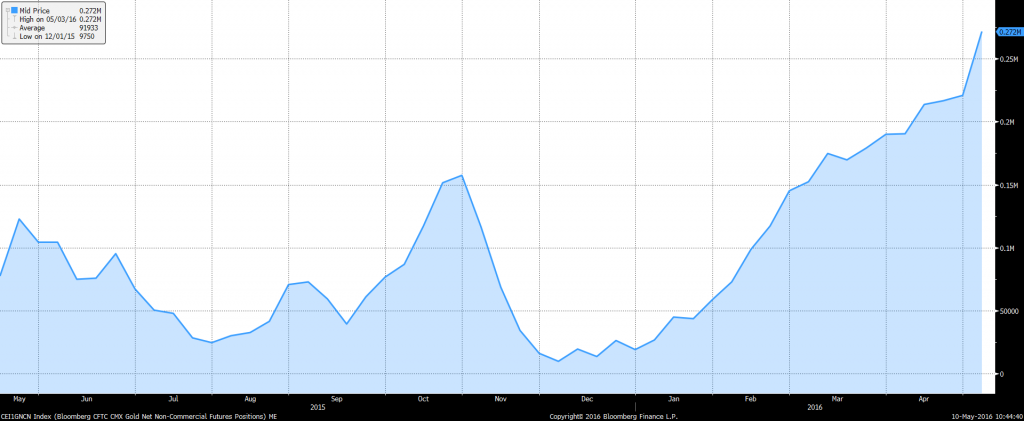
Task: Click the Aug x-axis label
Action: click(x=250, y=398)
